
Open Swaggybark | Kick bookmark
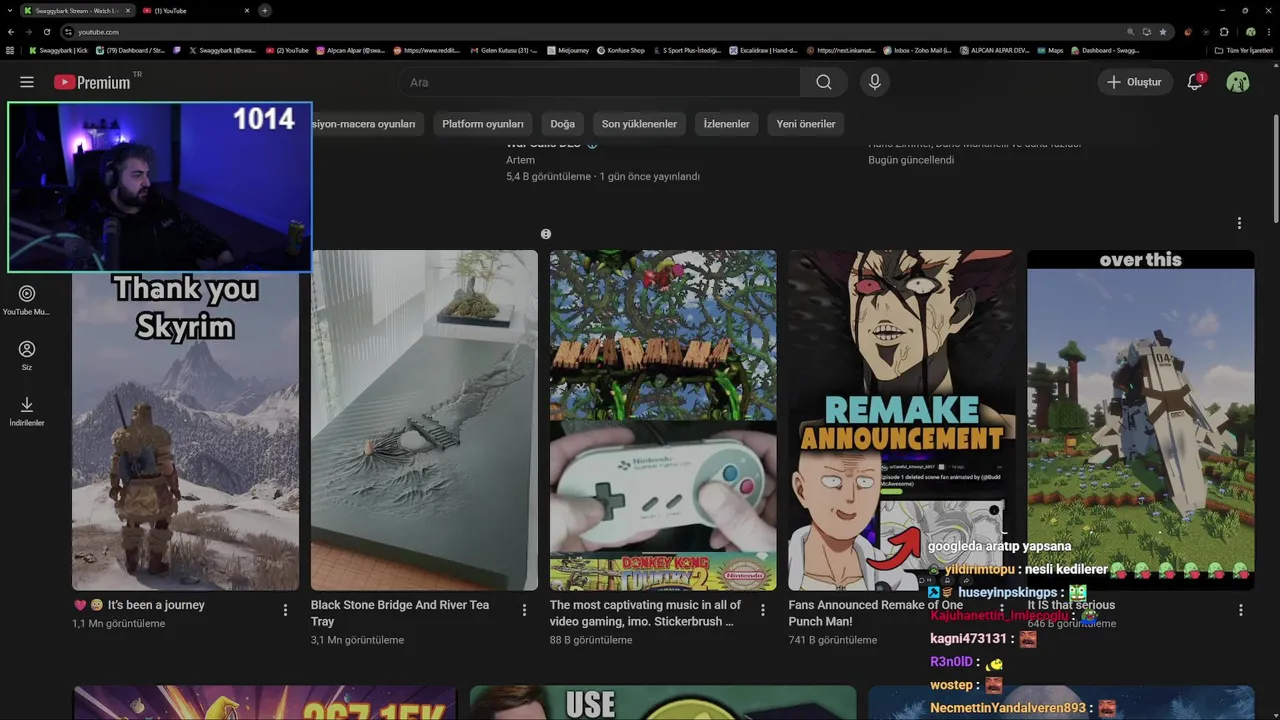[58, 50]
